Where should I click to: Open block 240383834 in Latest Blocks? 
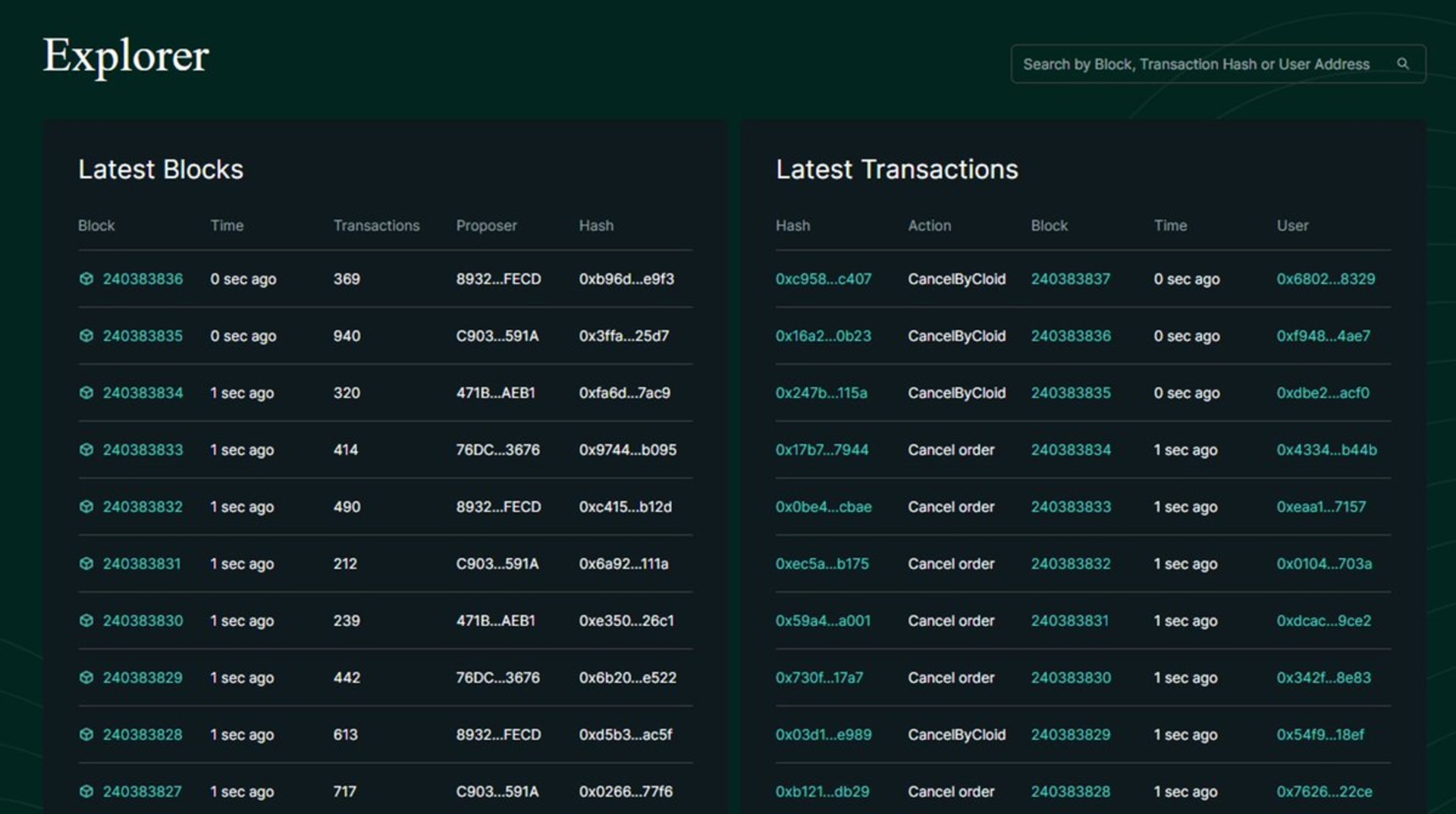(143, 393)
